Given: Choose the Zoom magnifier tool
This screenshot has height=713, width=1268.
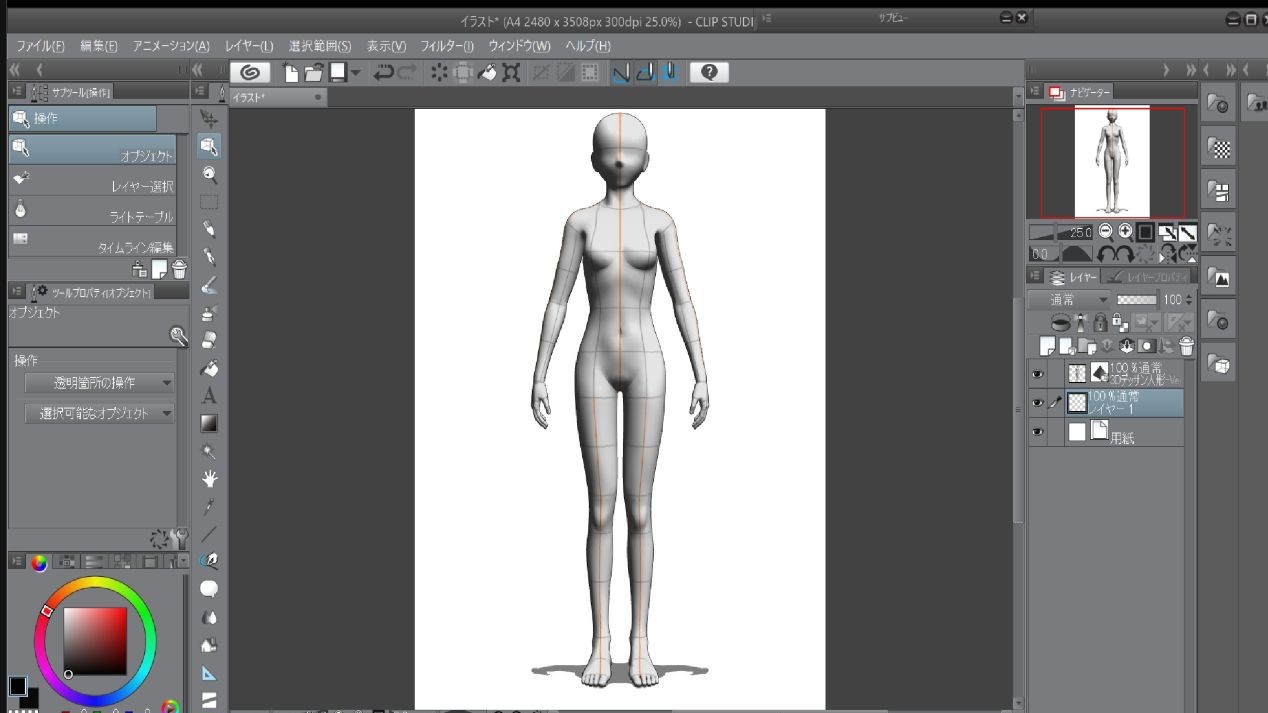Looking at the screenshot, I should pos(209,174).
